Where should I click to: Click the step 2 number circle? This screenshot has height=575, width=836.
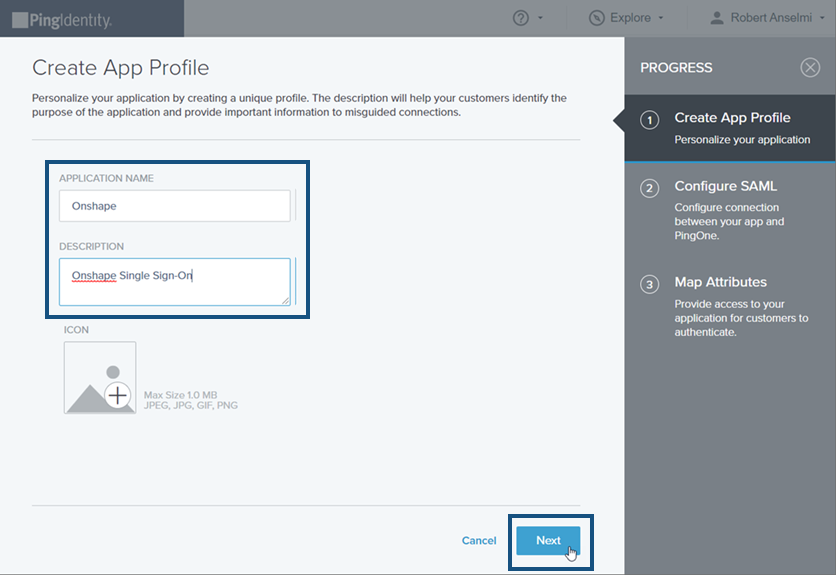coord(650,188)
